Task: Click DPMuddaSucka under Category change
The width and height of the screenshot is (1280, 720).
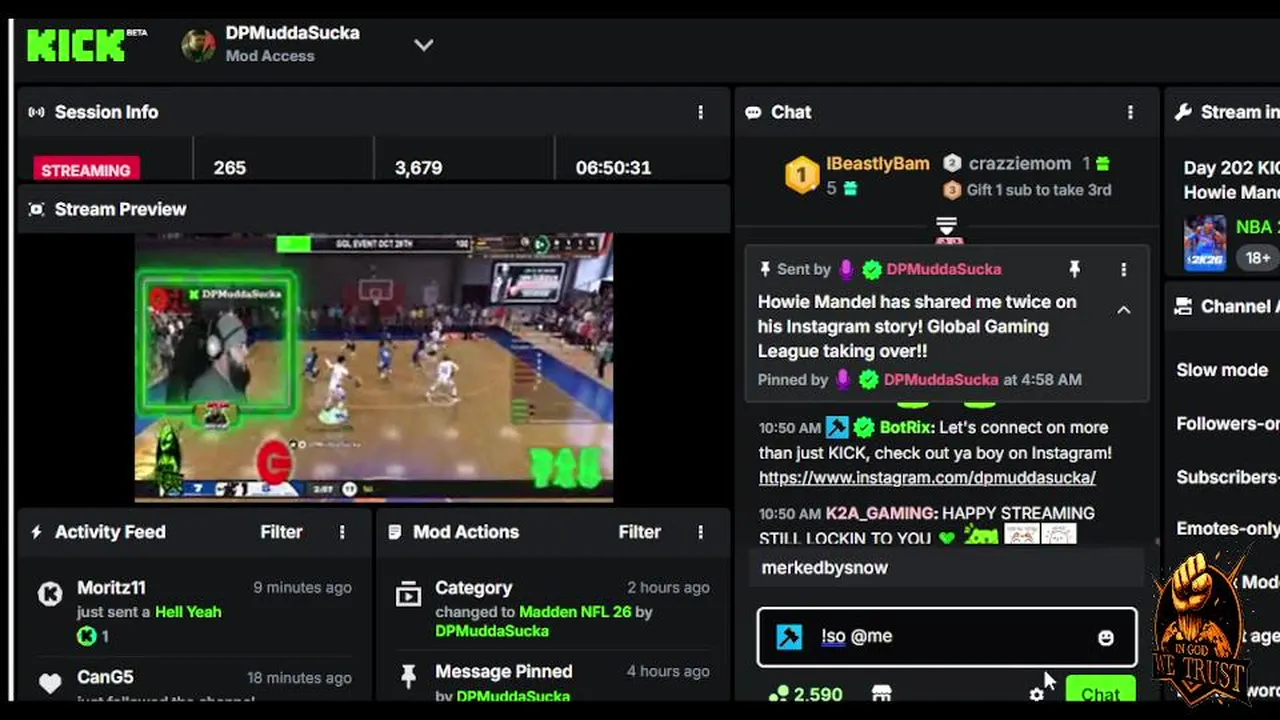Action: (492, 631)
